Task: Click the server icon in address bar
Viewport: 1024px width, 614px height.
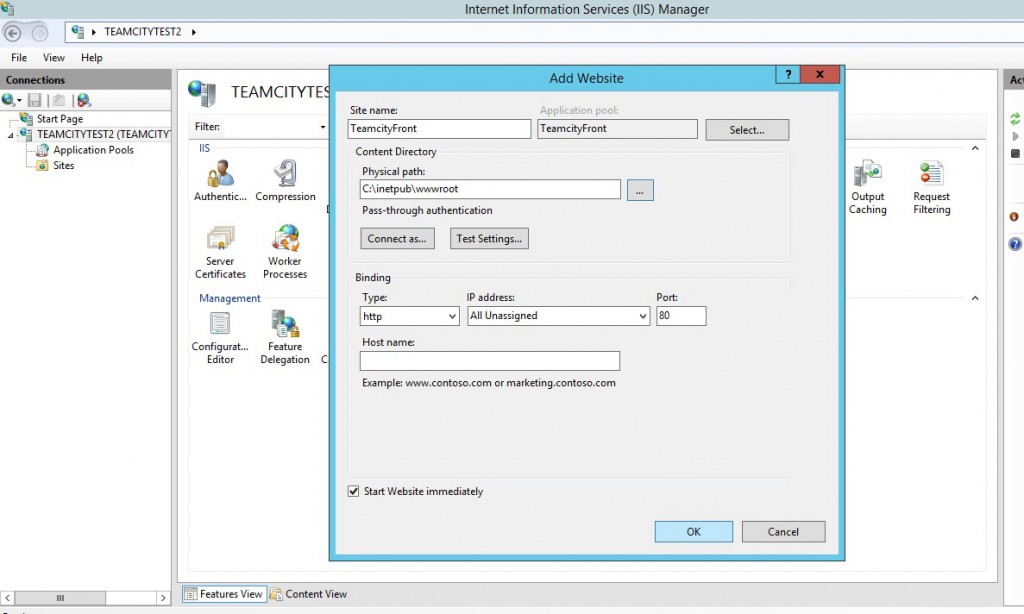Action: (78, 31)
